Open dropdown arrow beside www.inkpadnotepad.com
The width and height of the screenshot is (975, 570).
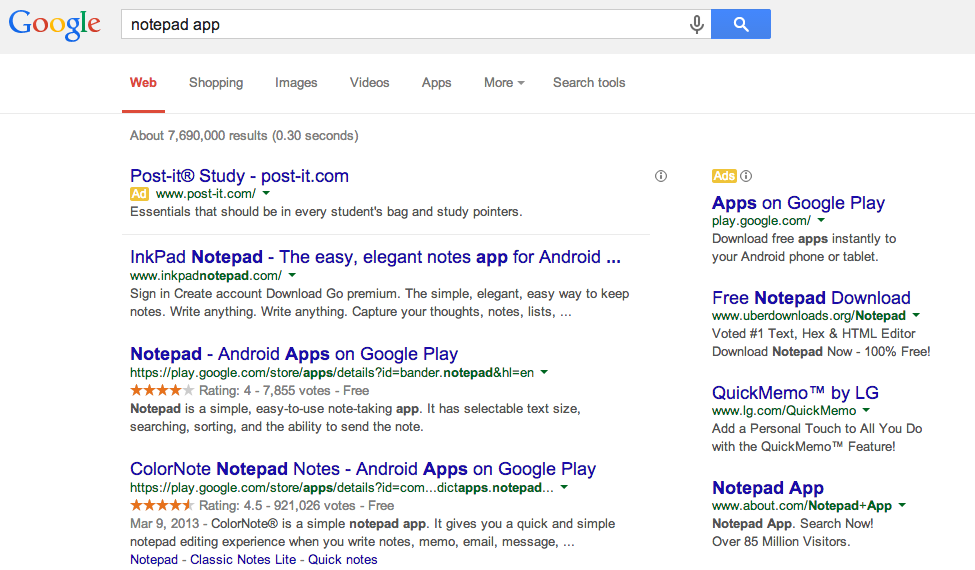[x=294, y=275]
